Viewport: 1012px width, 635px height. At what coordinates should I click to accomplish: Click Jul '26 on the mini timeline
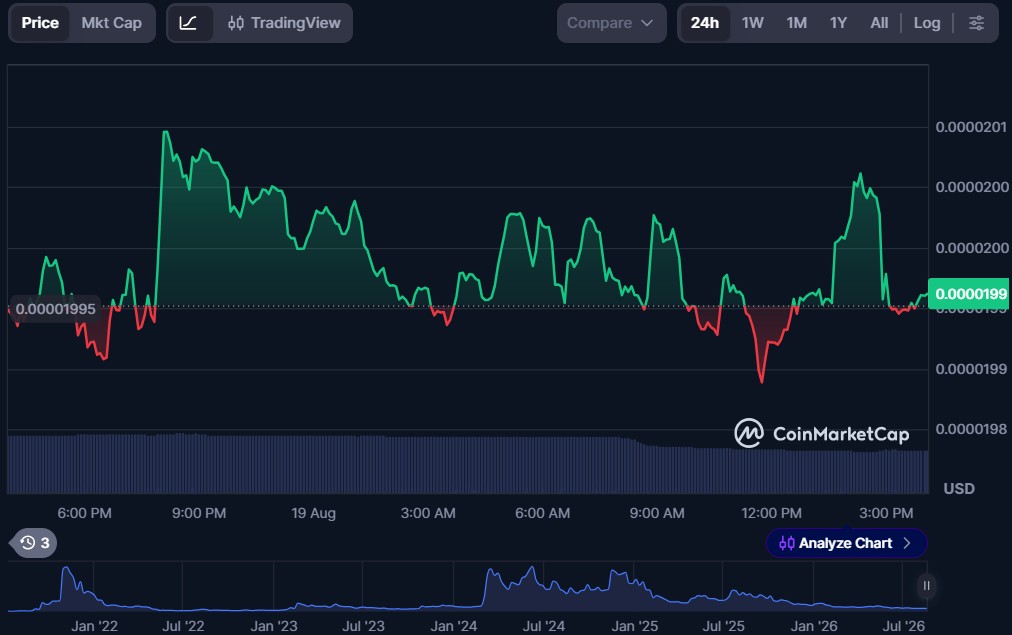(904, 626)
